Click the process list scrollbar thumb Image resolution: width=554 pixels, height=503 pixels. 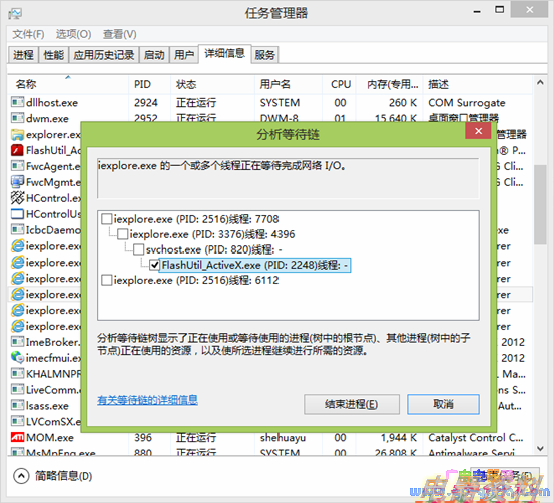tap(540, 204)
